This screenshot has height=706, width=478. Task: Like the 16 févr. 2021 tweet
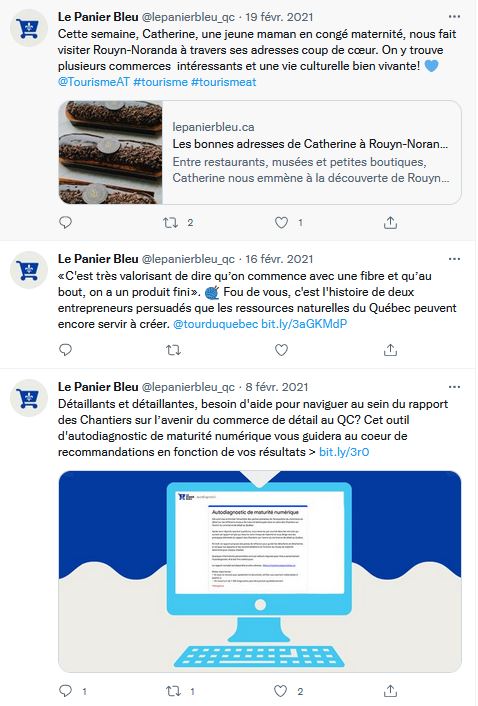[x=281, y=350]
